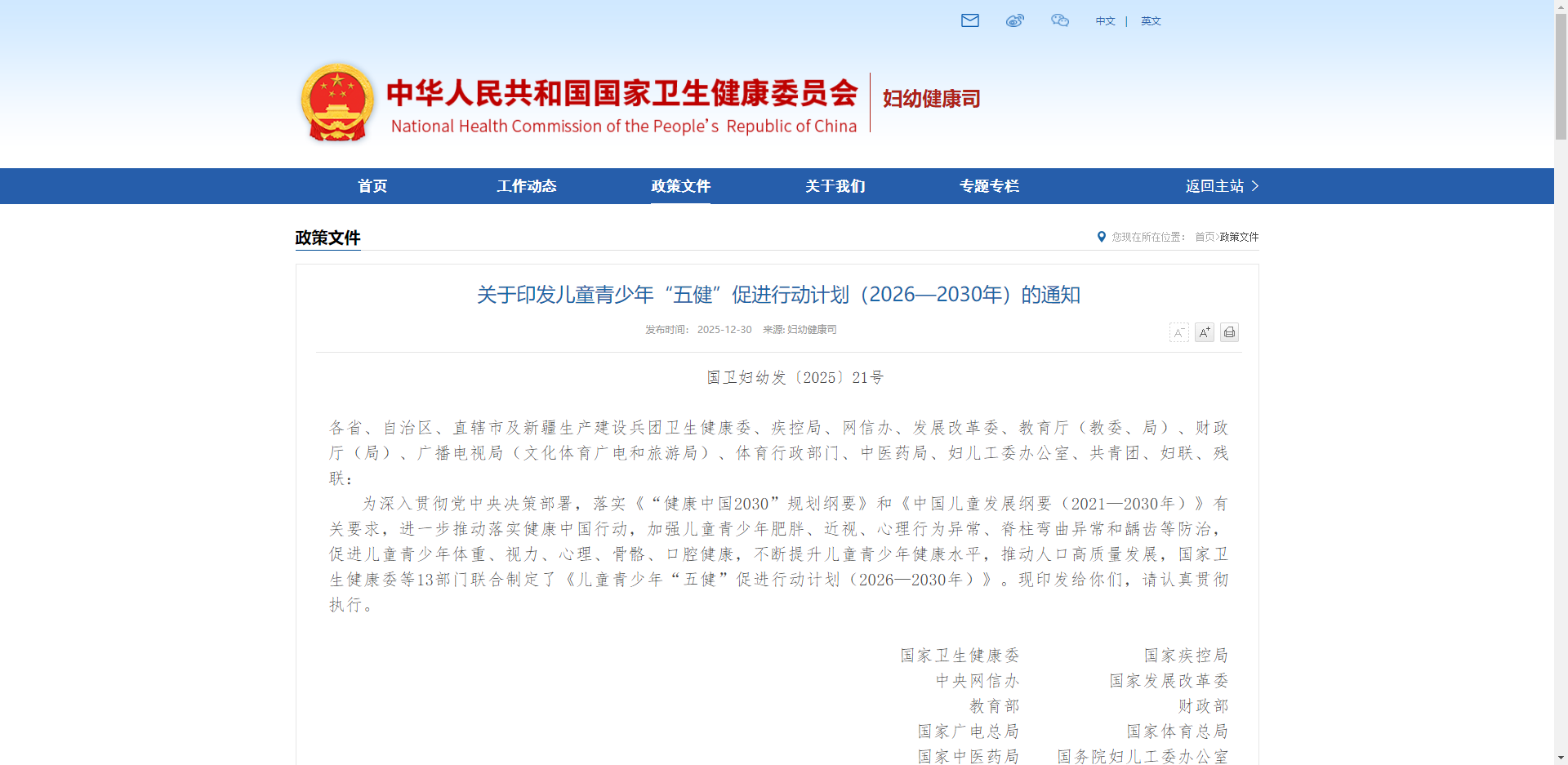The height and width of the screenshot is (765, 1568).
Task: Click the email envelope icon in header
Action: tap(969, 20)
